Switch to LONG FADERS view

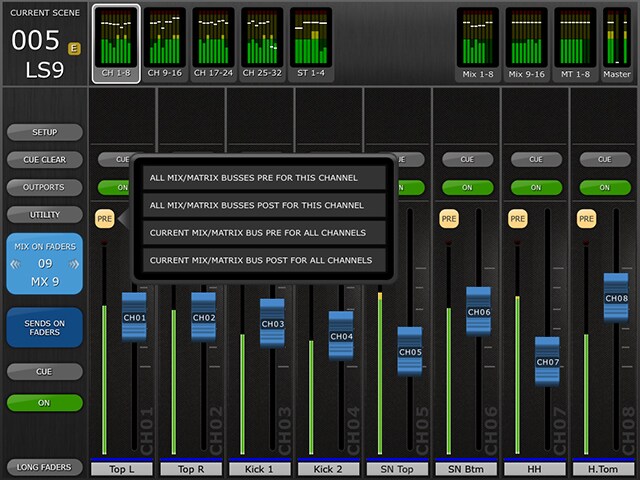45,468
